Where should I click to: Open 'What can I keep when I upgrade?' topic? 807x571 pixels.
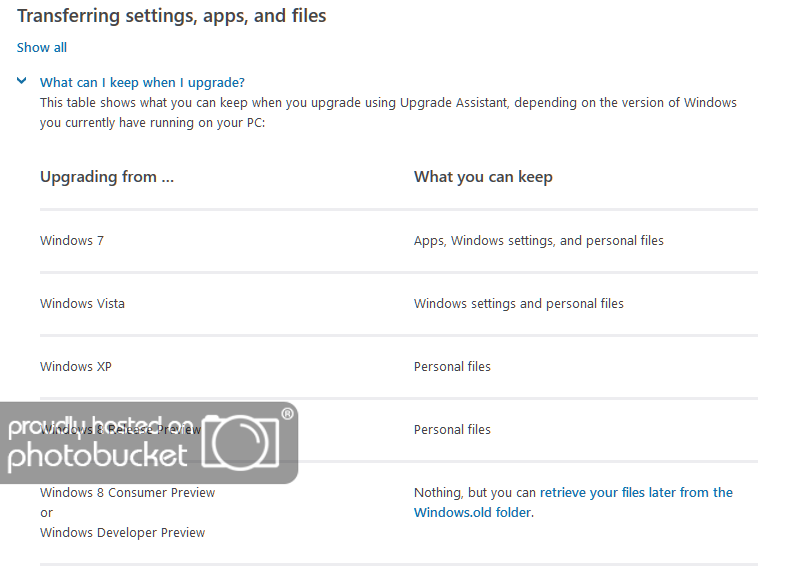[142, 82]
